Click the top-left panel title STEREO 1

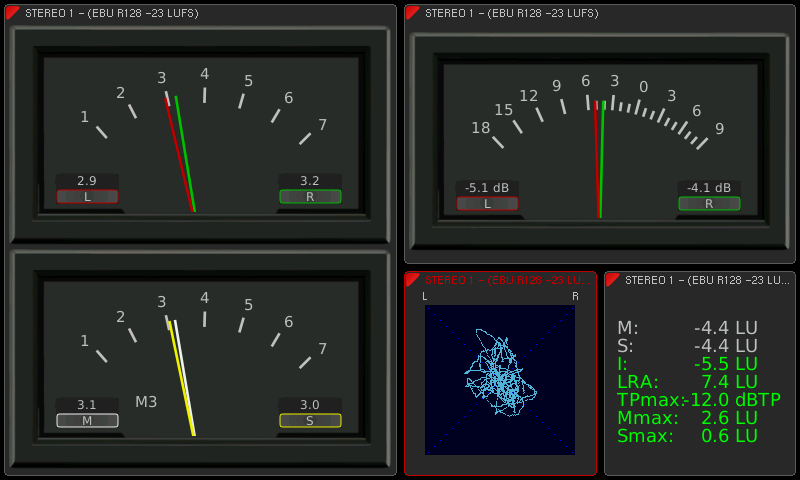coord(112,13)
